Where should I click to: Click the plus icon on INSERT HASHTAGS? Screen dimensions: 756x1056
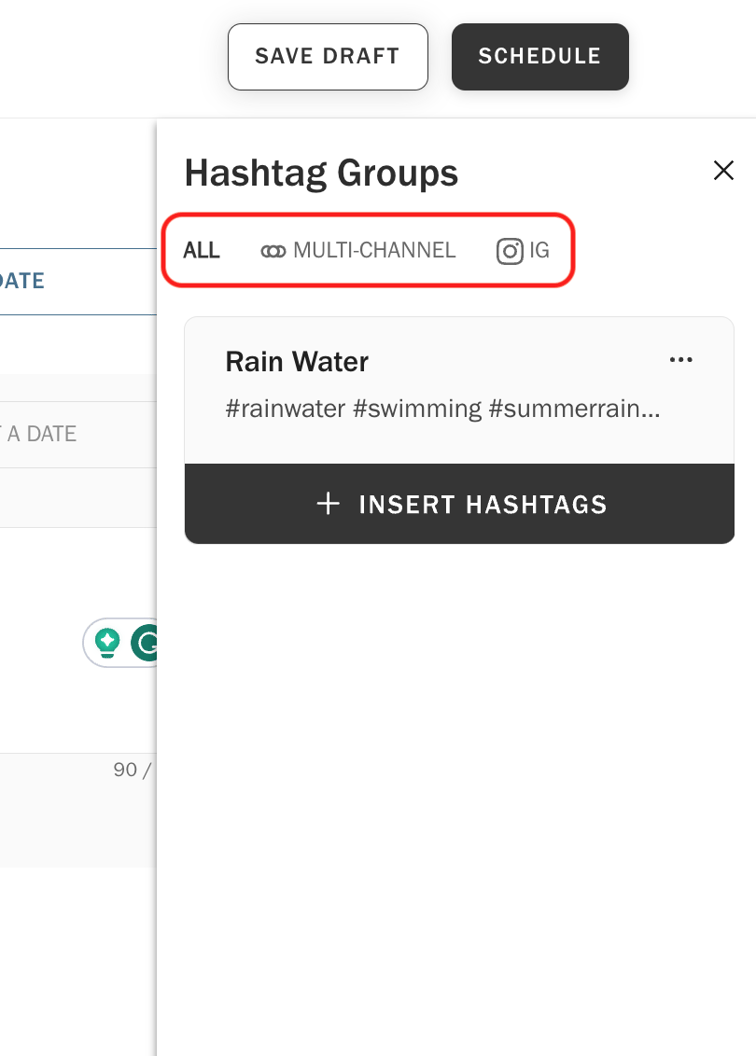pos(328,504)
